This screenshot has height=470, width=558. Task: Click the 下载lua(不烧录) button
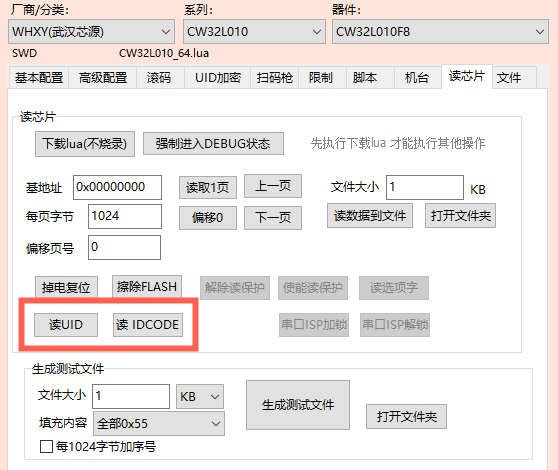[85, 144]
